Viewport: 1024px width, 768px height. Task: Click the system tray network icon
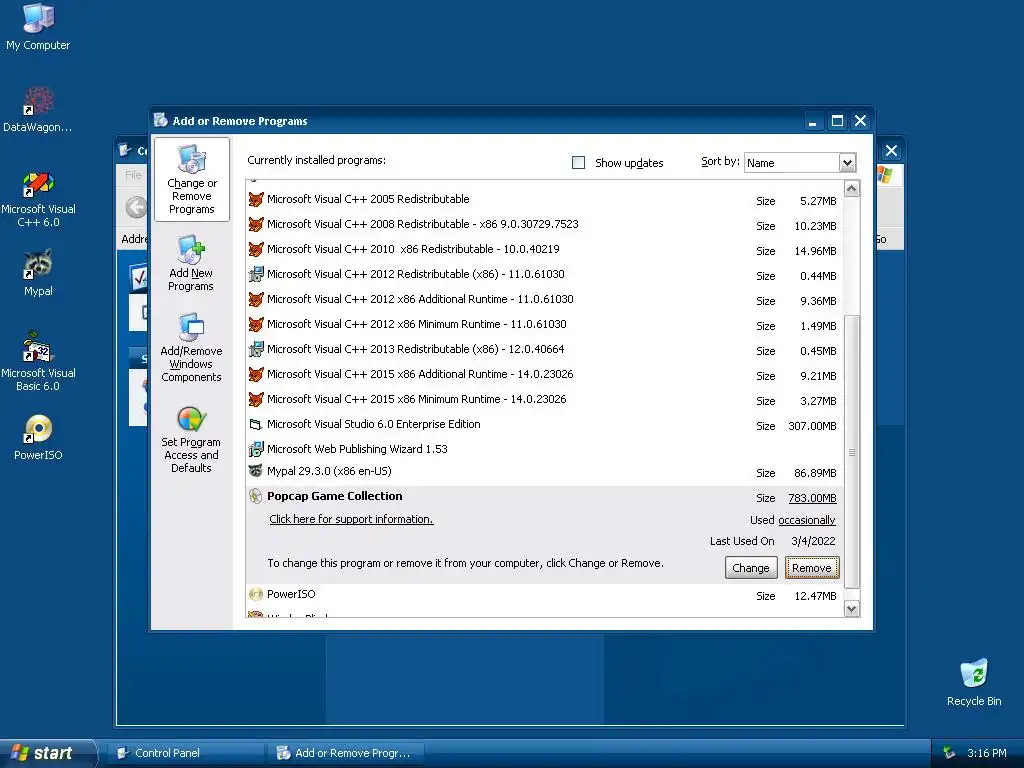click(x=948, y=753)
